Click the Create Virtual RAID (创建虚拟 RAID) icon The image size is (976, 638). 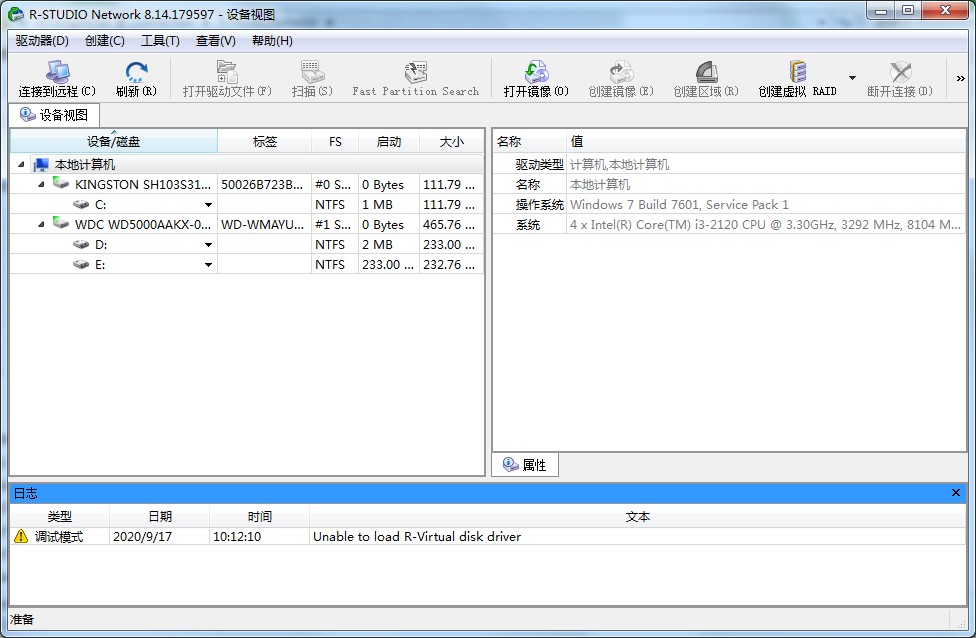point(797,72)
